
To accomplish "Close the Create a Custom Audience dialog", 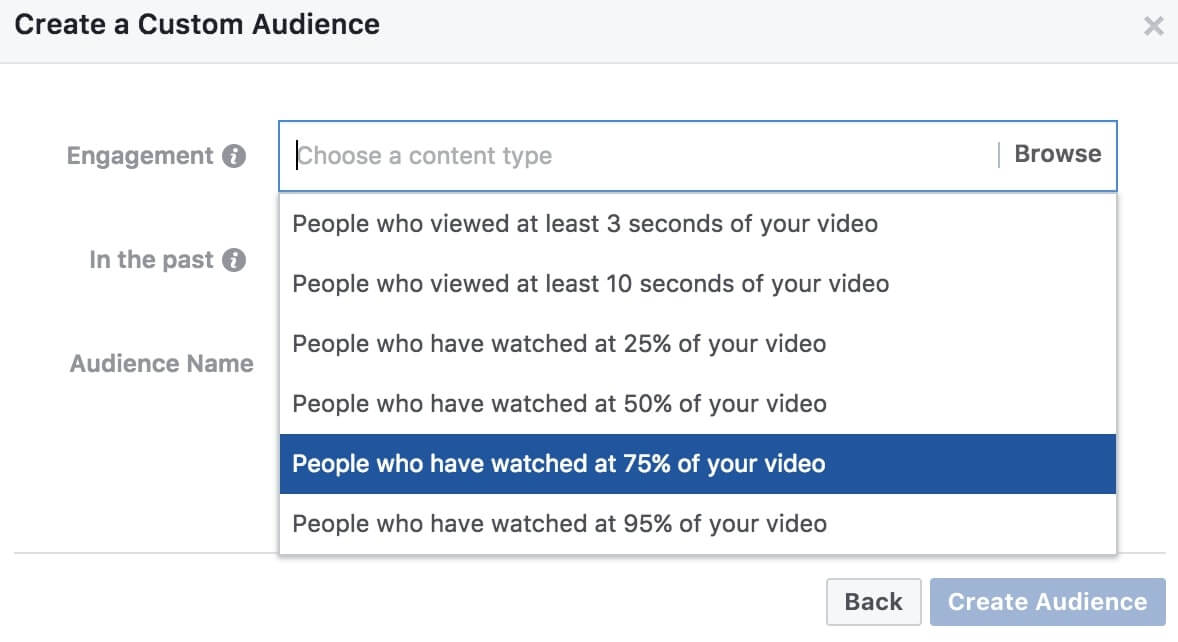I will click(1153, 26).
